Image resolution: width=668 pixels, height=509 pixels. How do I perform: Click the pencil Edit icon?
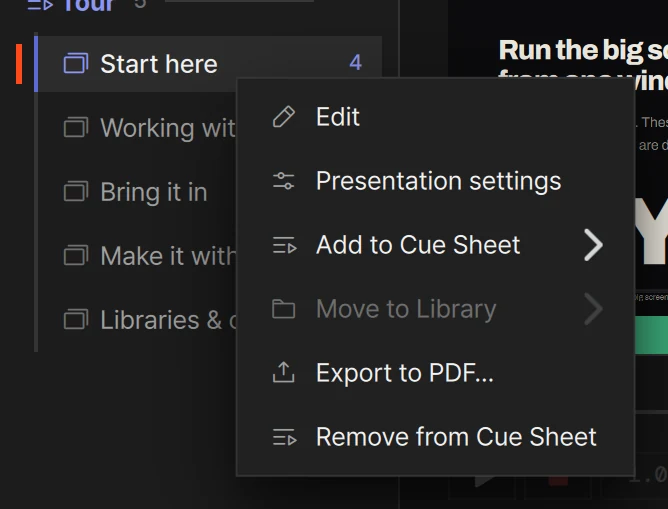(284, 117)
